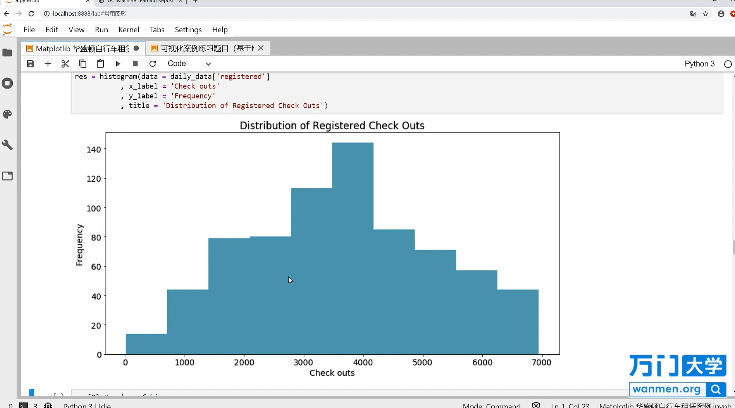Open the Settings menu

pos(187,30)
